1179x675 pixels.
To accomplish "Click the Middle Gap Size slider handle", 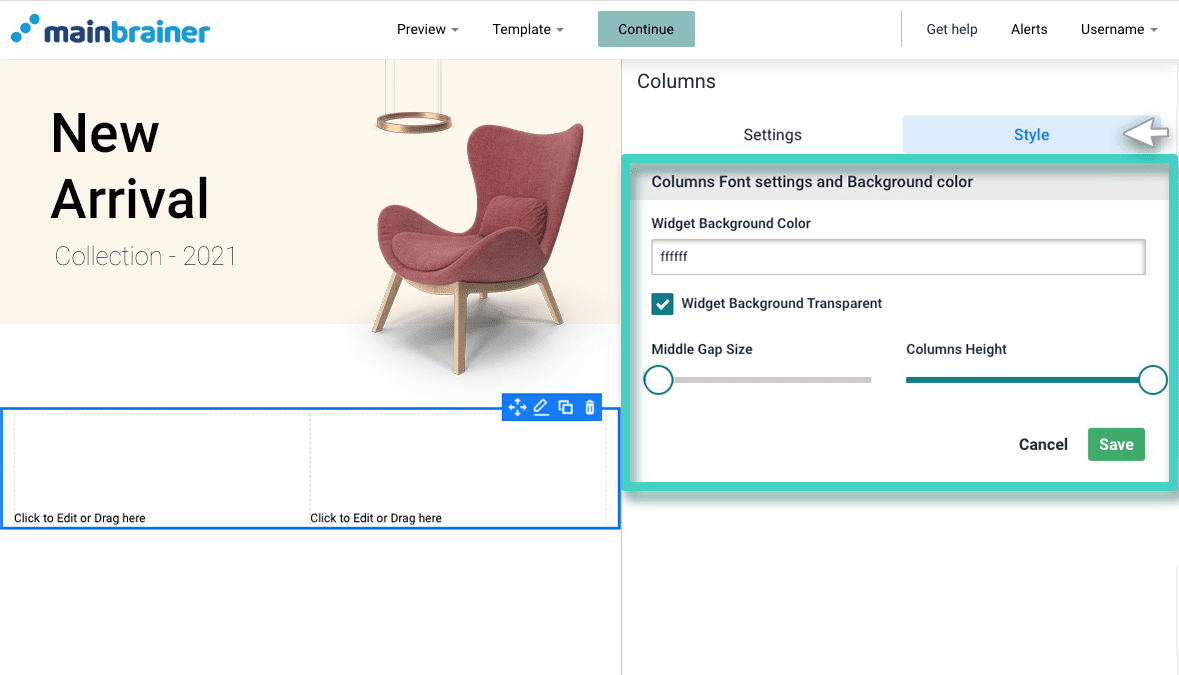I will 658,380.
